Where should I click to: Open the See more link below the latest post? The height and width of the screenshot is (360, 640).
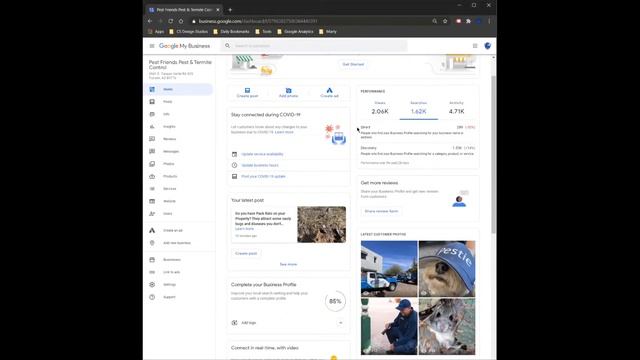coord(288,264)
